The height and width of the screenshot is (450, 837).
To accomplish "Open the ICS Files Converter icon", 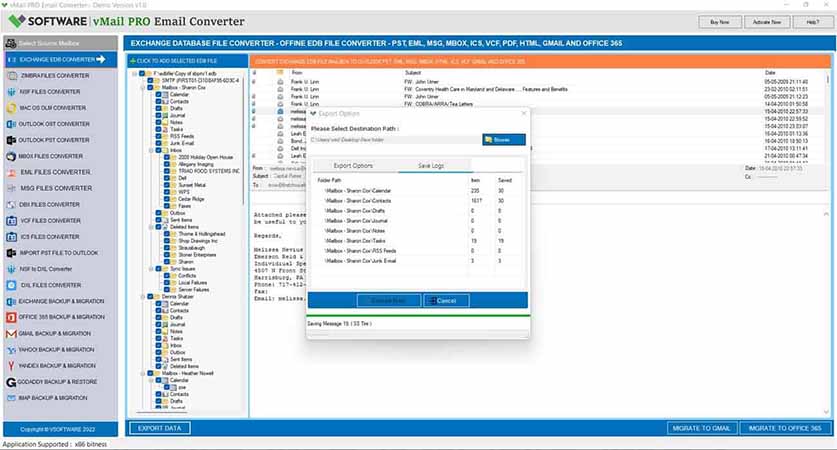I will coord(12,236).
